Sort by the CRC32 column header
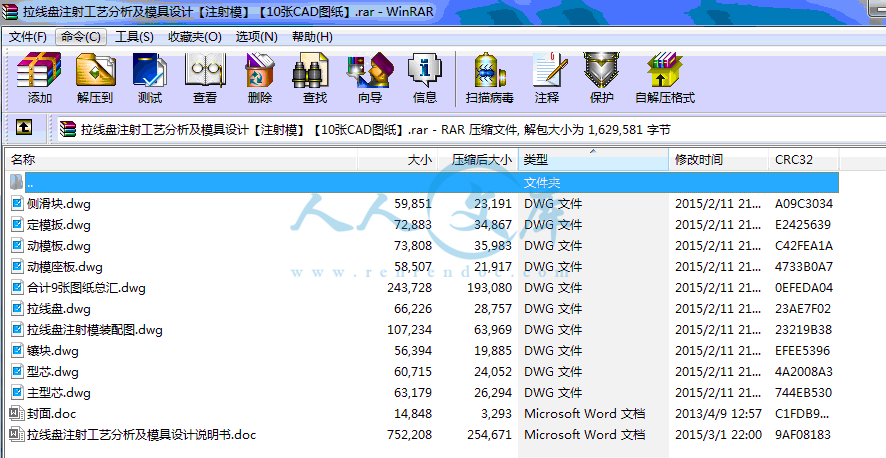Screen dimensions: 886x458 tap(804, 160)
